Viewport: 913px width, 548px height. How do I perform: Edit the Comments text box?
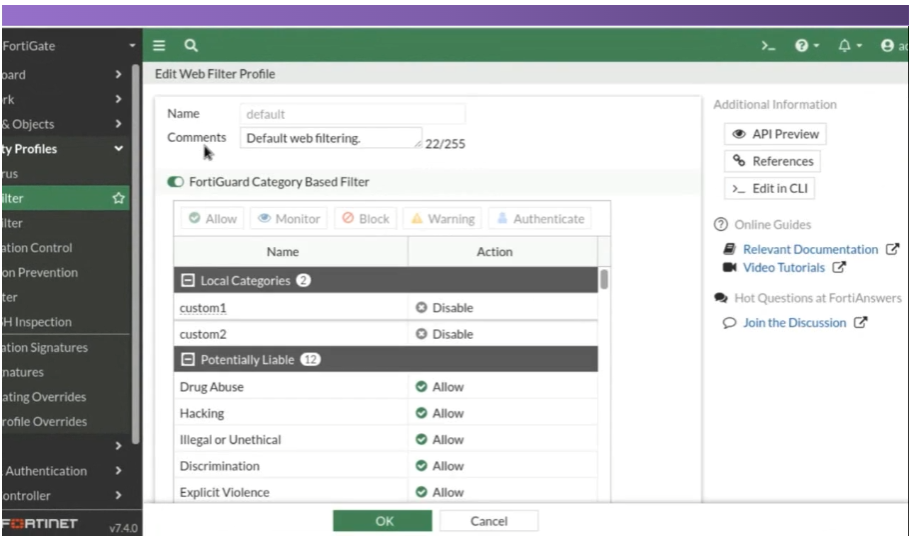tap(331, 139)
